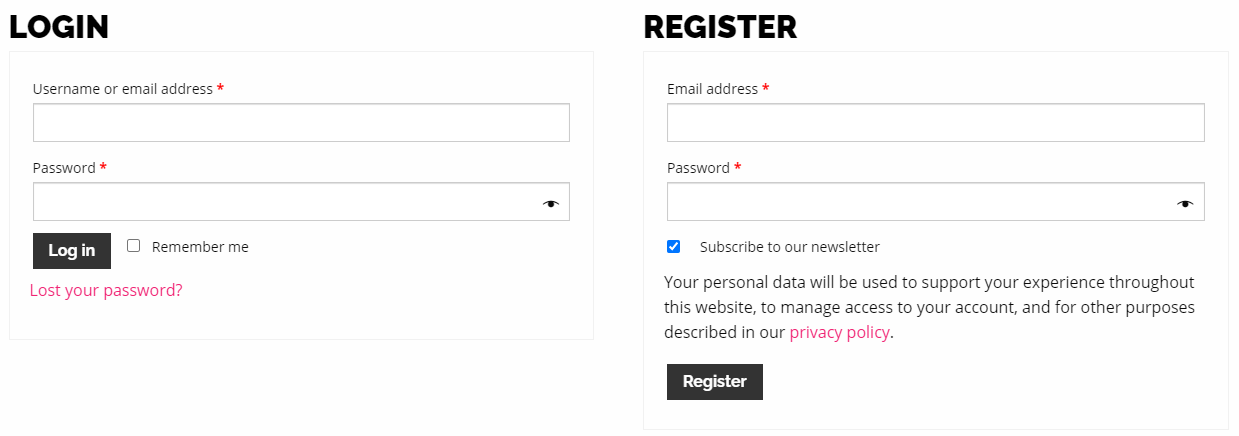Reveal the Register password with eye icon
Screen dimensions: 1239x436
coord(1185,203)
